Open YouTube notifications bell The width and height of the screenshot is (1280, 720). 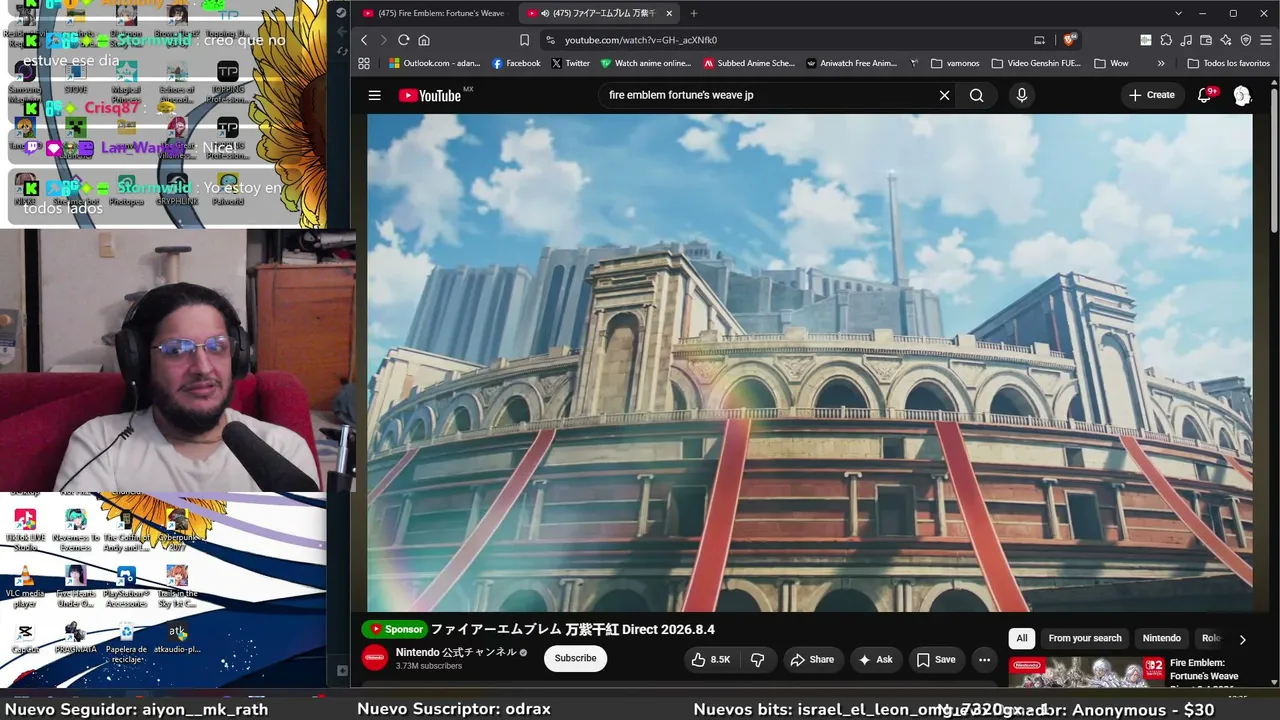[1205, 95]
